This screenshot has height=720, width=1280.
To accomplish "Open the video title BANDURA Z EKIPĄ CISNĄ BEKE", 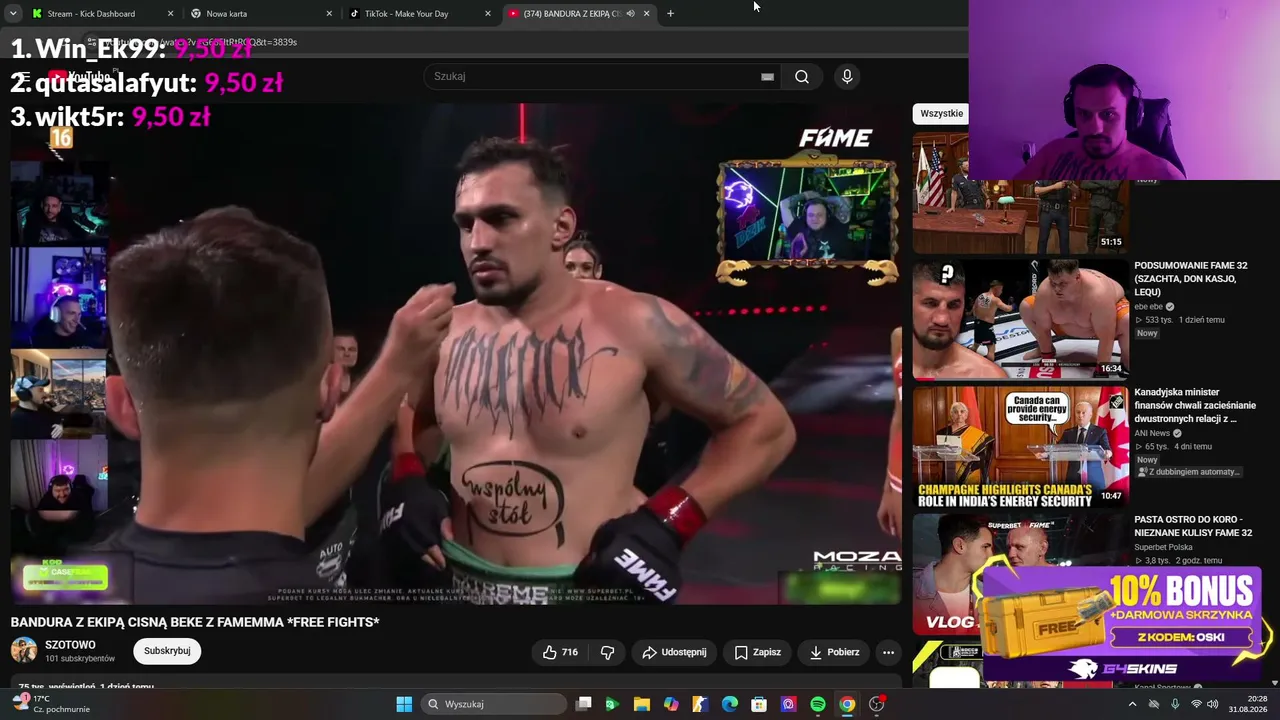I will (x=195, y=622).
